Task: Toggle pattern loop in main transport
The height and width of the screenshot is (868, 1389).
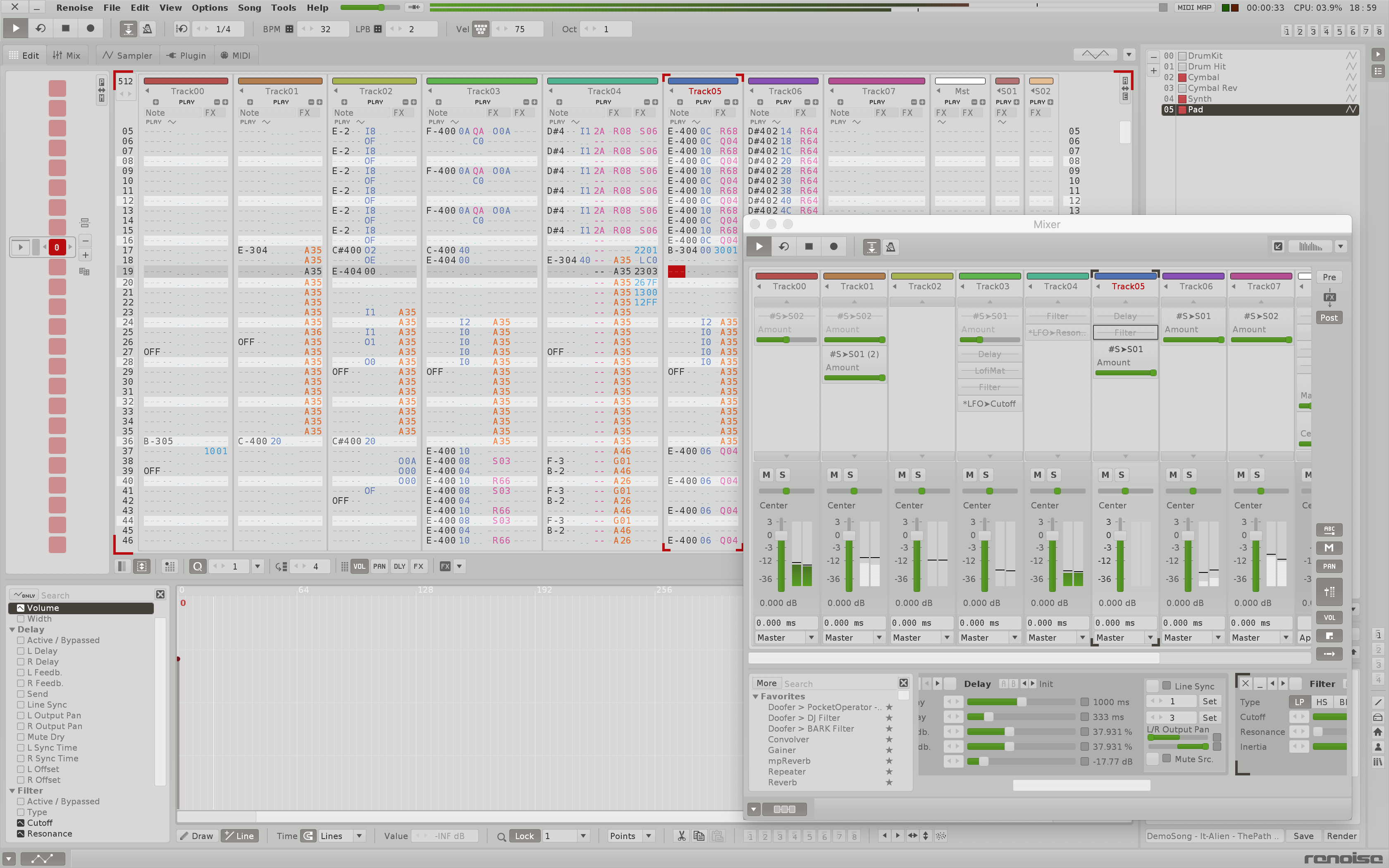Action: 40,28
